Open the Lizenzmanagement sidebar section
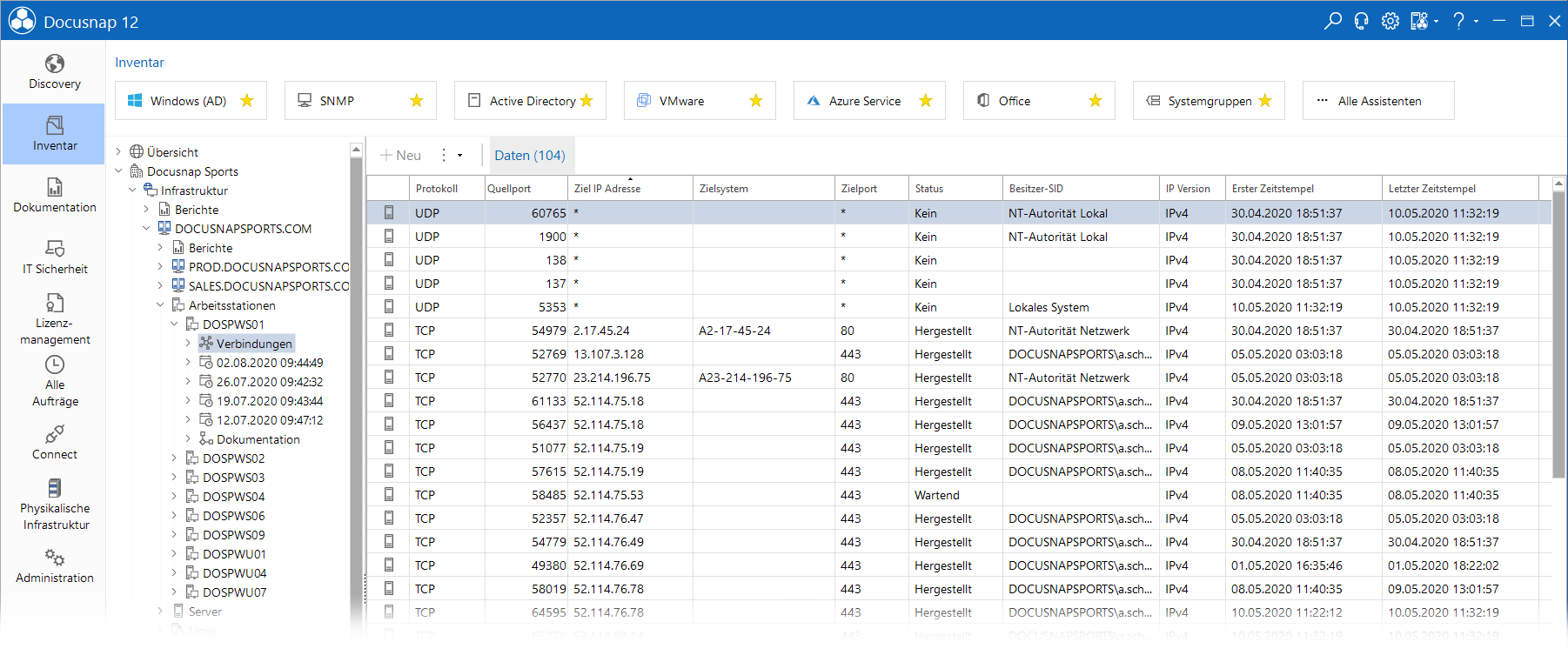Image resolution: width=1568 pixels, height=662 pixels. click(x=55, y=319)
